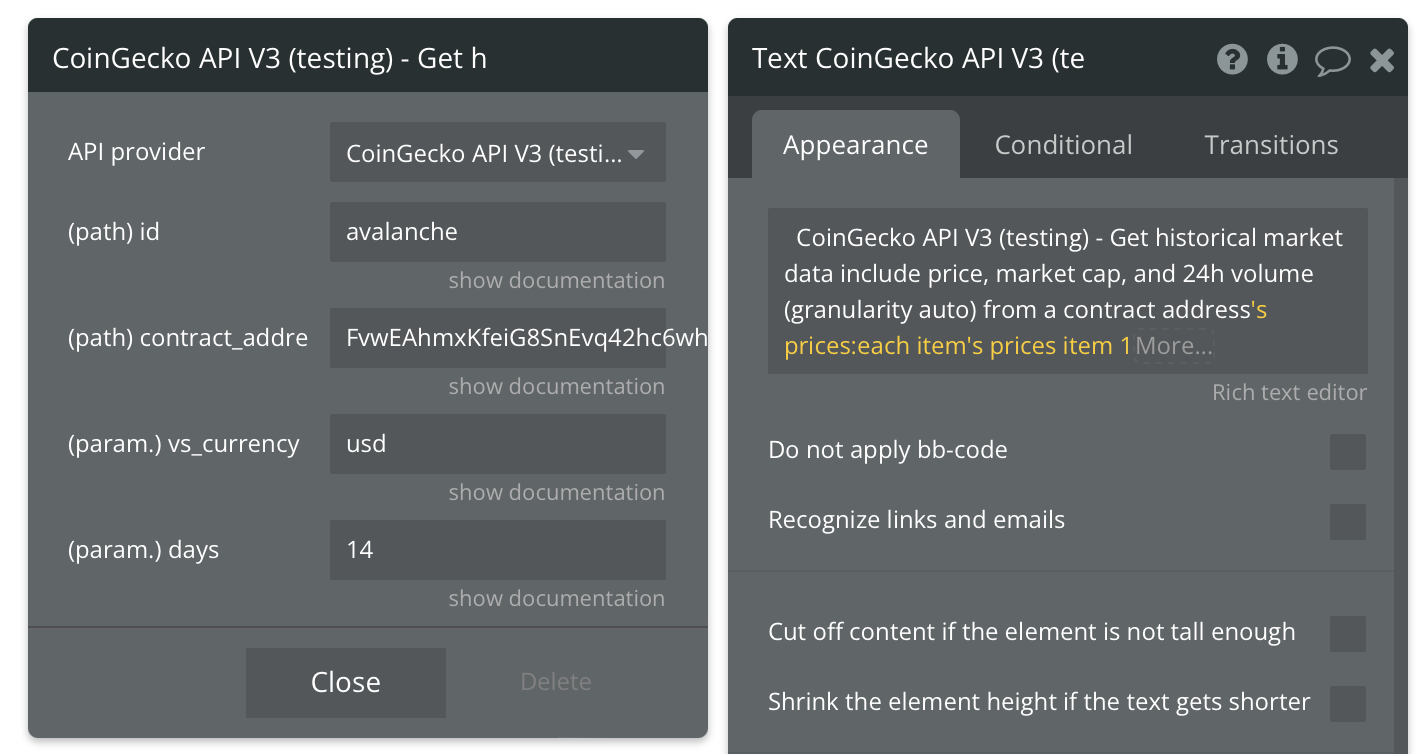Image resolution: width=1424 pixels, height=754 pixels.
Task: Close the Text element property panel
Action: pyautogui.click(x=1382, y=60)
